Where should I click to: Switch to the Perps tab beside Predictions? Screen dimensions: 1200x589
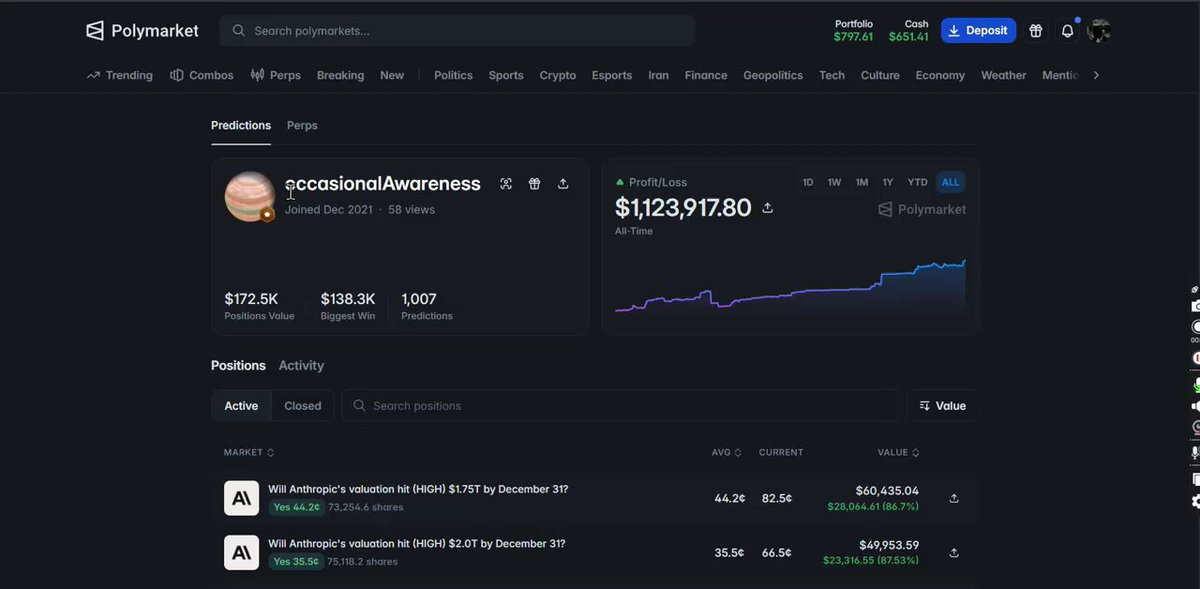point(302,125)
